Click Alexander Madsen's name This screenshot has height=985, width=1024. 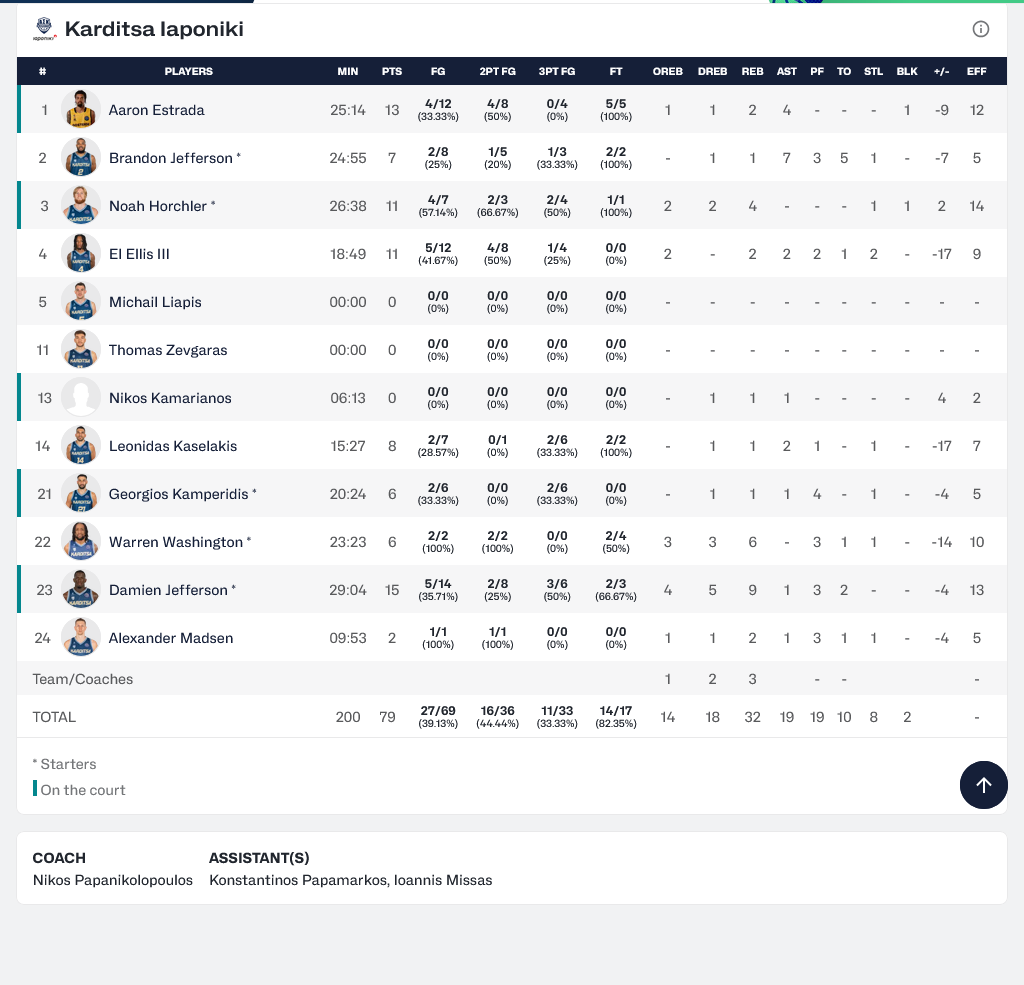pyautogui.click(x=171, y=638)
